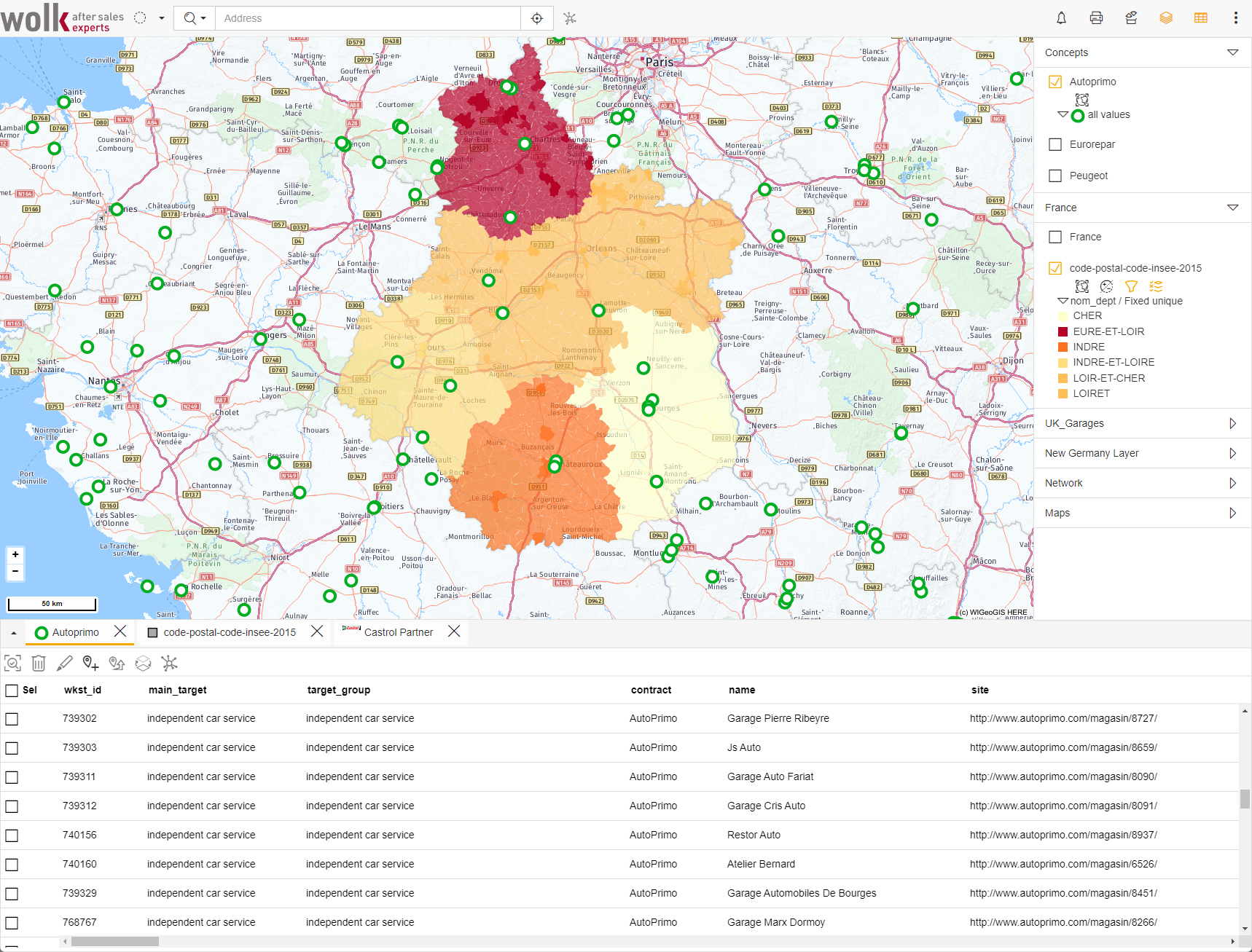Image resolution: width=1252 pixels, height=952 pixels.
Task: Click the INDRE orange color swatch
Action: point(1063,347)
